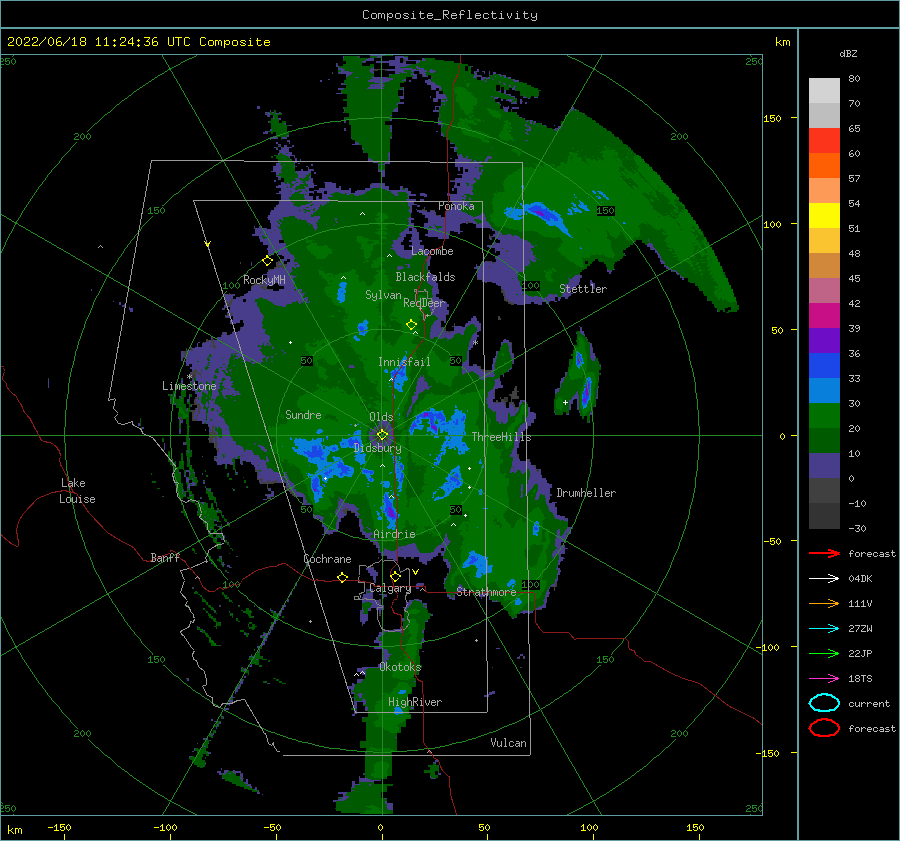Click the Sylvan label on map
900x841 pixels.
click(383, 295)
